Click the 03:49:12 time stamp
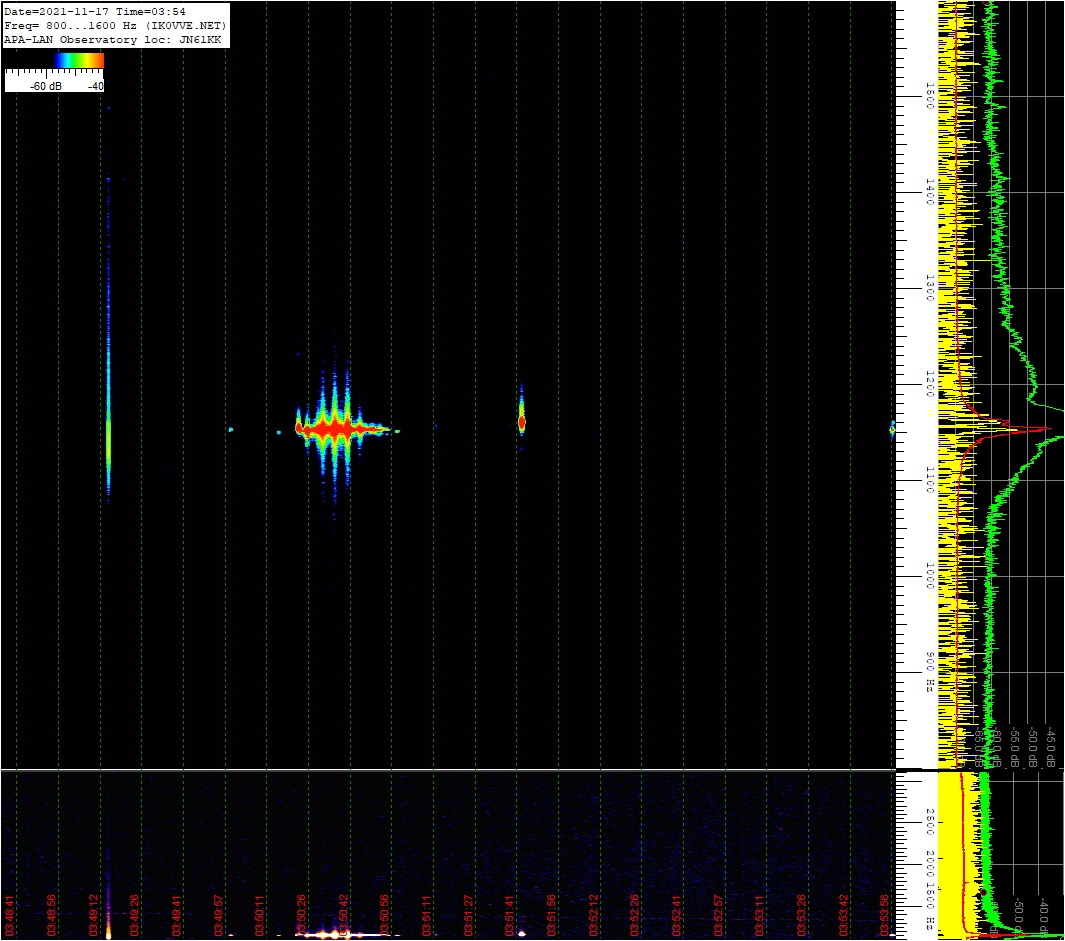The image size is (1065, 941). [x=94, y=915]
